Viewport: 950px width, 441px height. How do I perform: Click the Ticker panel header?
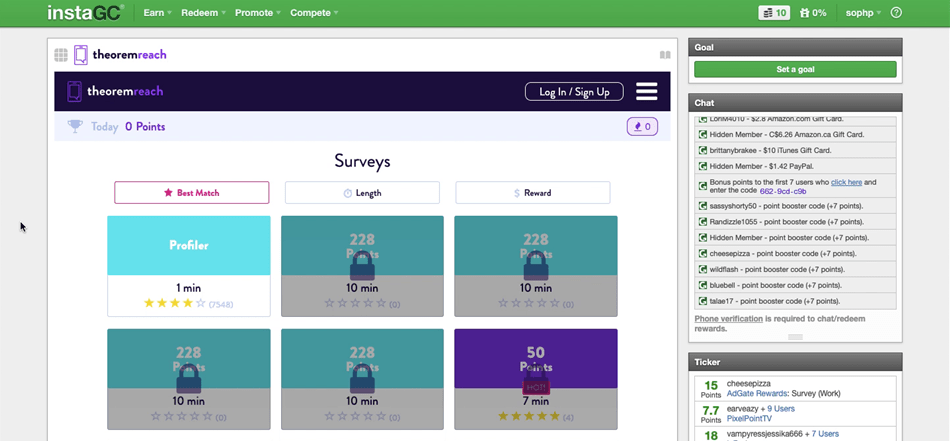pos(795,362)
